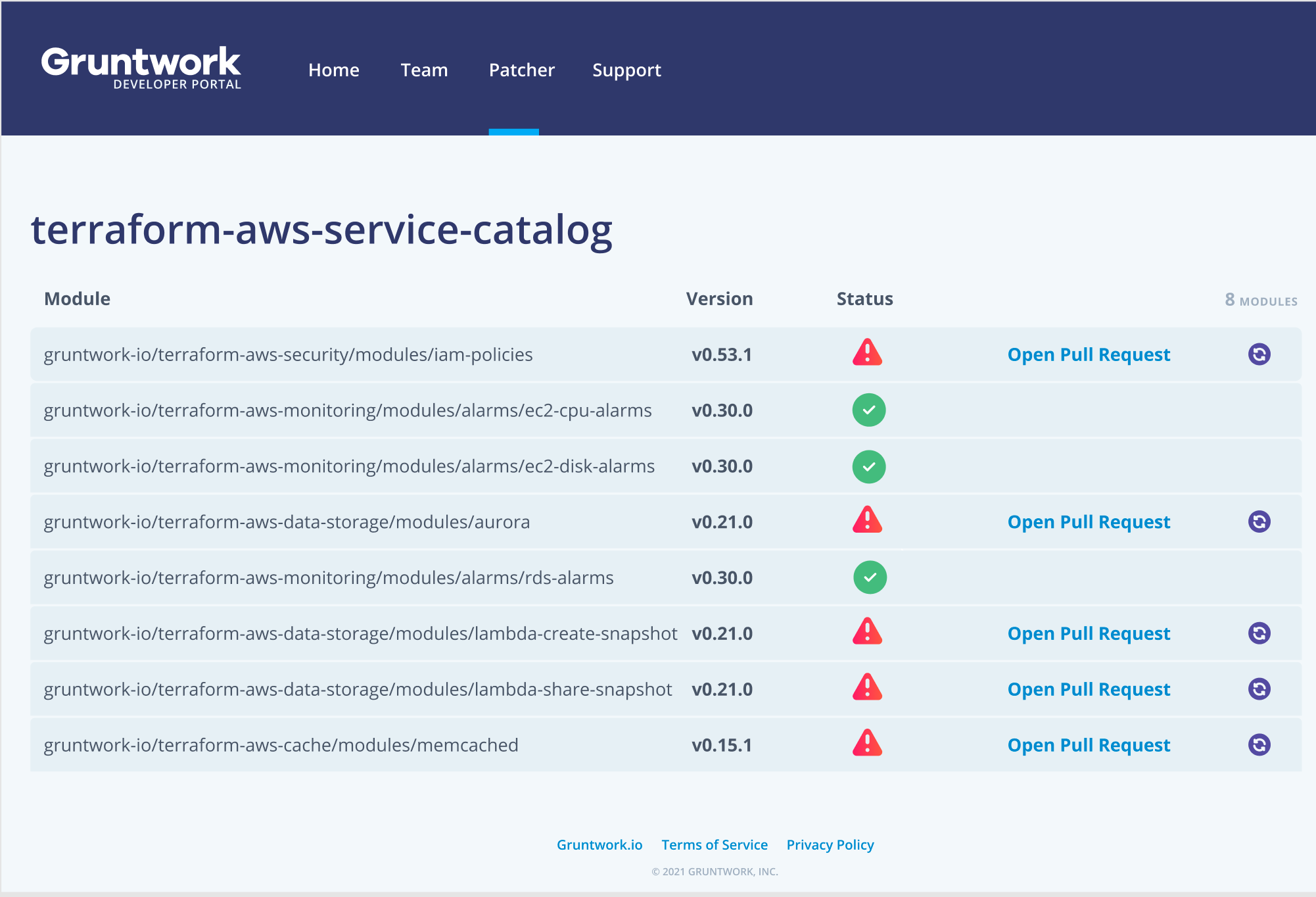The image size is (1316, 897).
Task: Open Pull Request for aurora module
Action: point(1088,522)
